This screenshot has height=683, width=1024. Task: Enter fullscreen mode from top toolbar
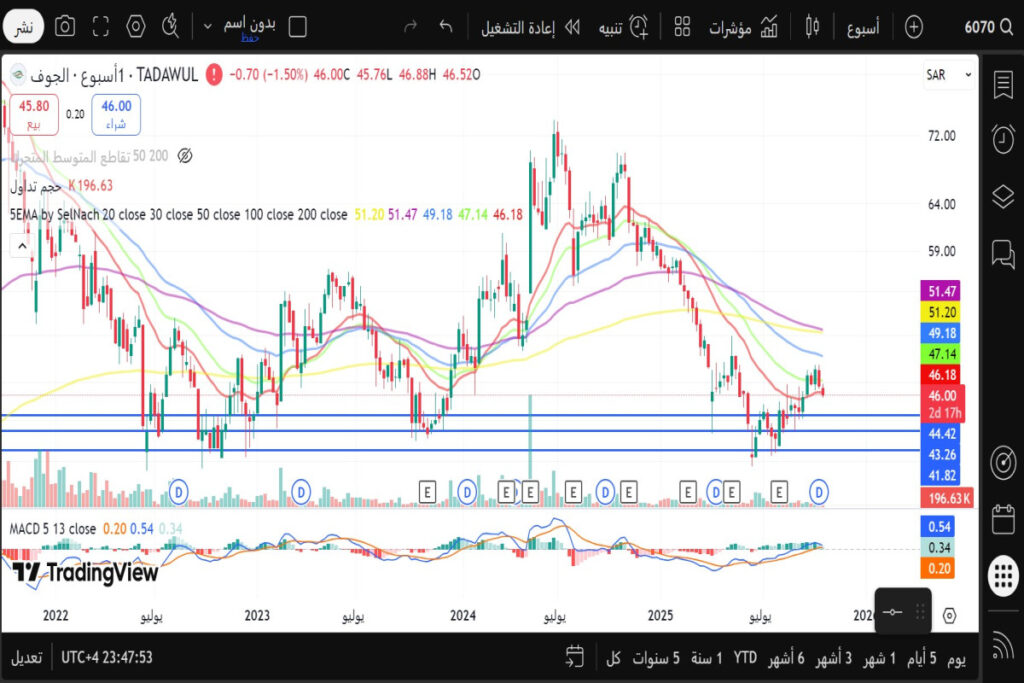[x=100, y=27]
